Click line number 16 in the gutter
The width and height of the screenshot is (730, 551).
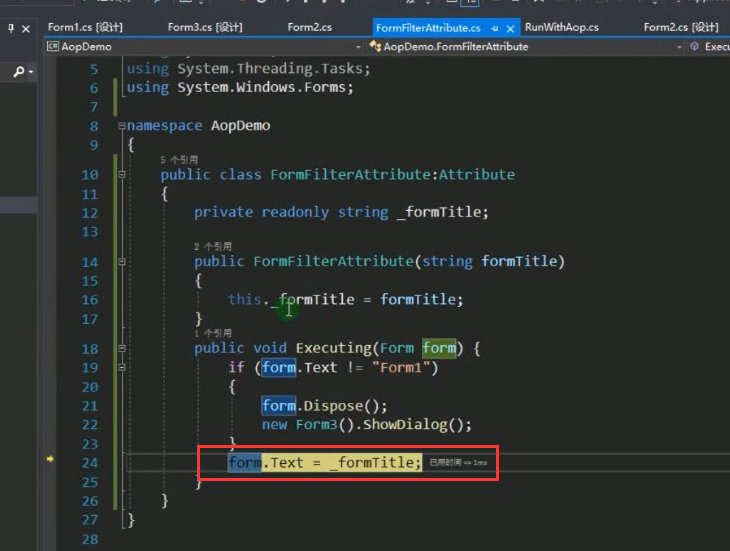(x=90, y=300)
